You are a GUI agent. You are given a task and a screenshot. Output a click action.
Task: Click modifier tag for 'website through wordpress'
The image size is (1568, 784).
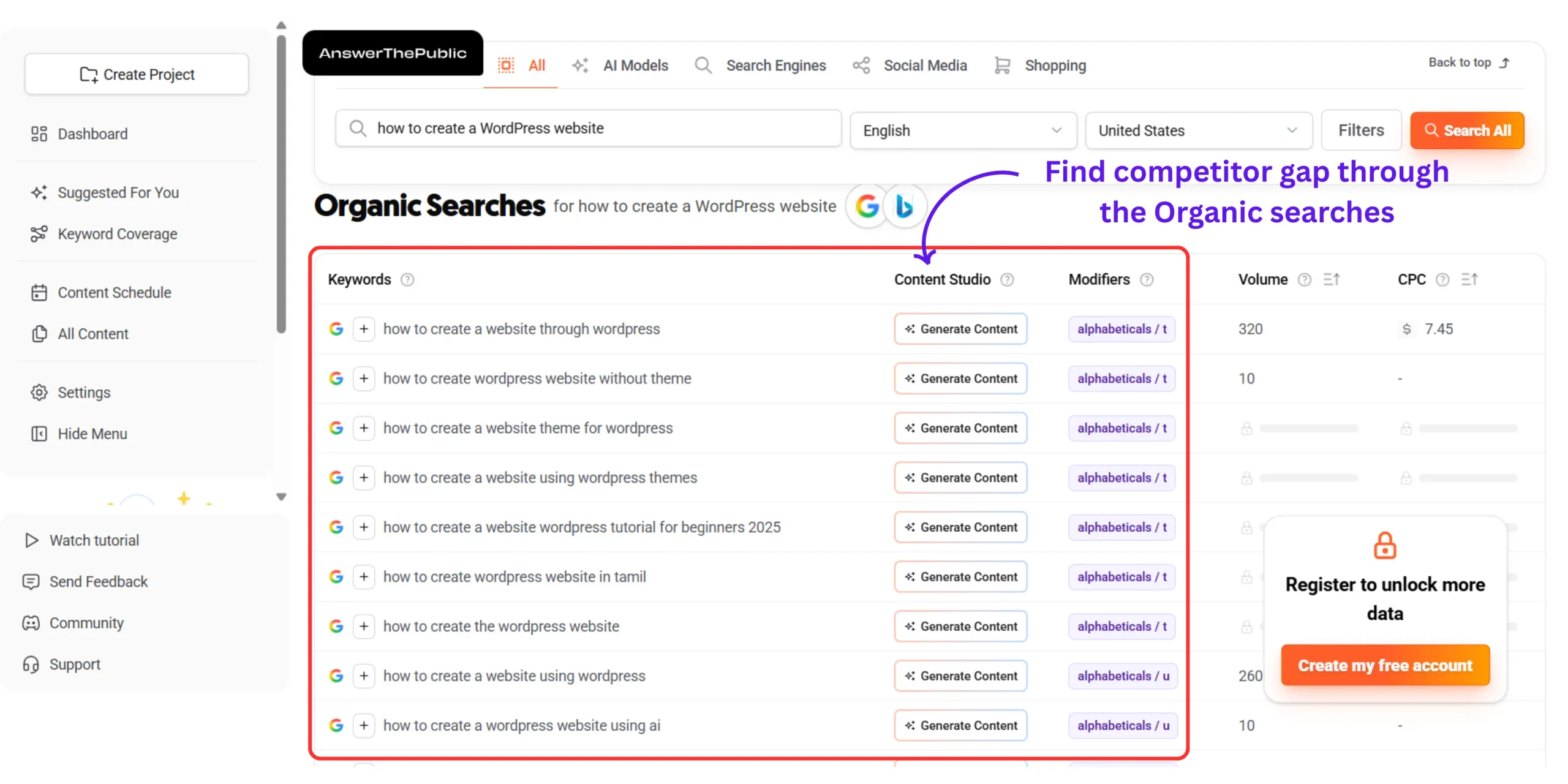point(1122,329)
